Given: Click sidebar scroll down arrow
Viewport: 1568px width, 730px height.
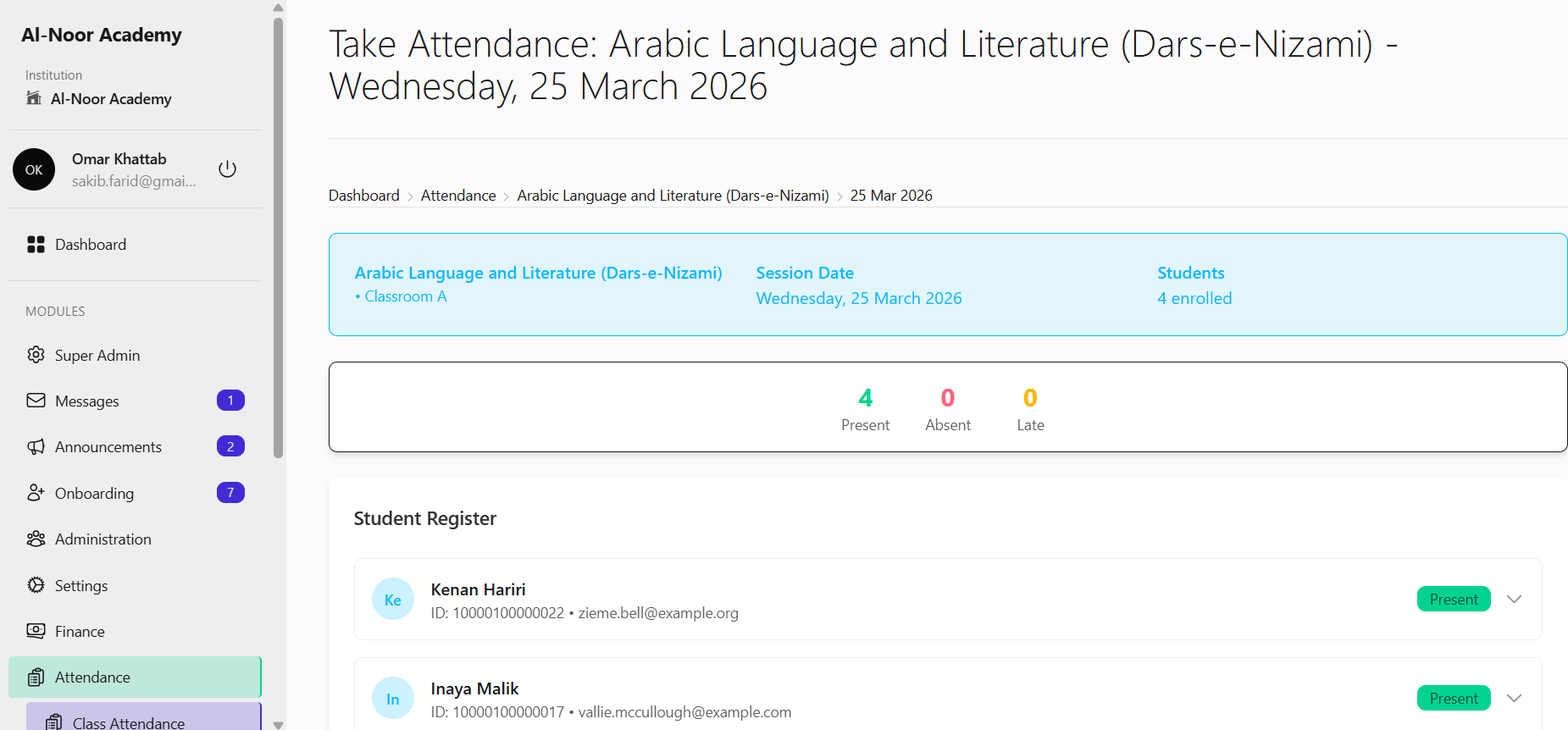Looking at the screenshot, I should click(x=279, y=724).
